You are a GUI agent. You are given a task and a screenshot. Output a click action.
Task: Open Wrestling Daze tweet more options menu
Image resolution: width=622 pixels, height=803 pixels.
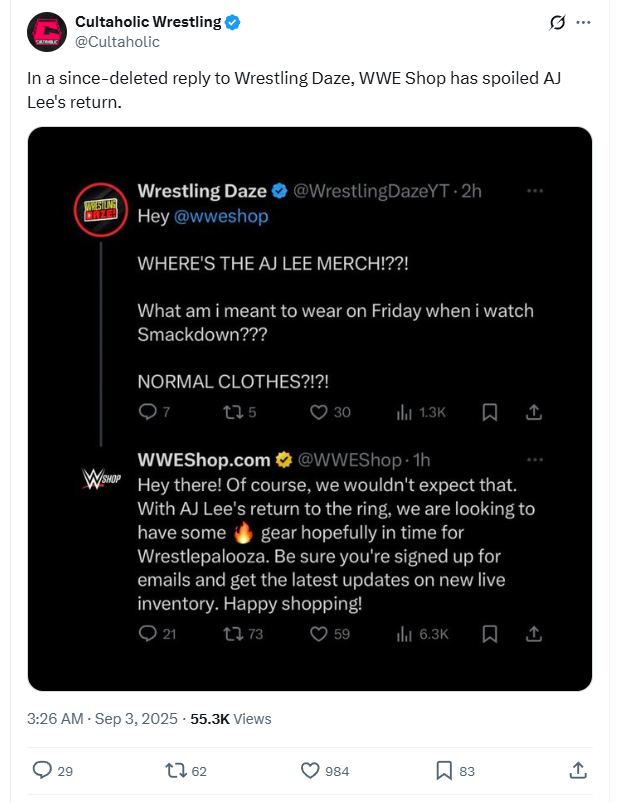(x=535, y=190)
